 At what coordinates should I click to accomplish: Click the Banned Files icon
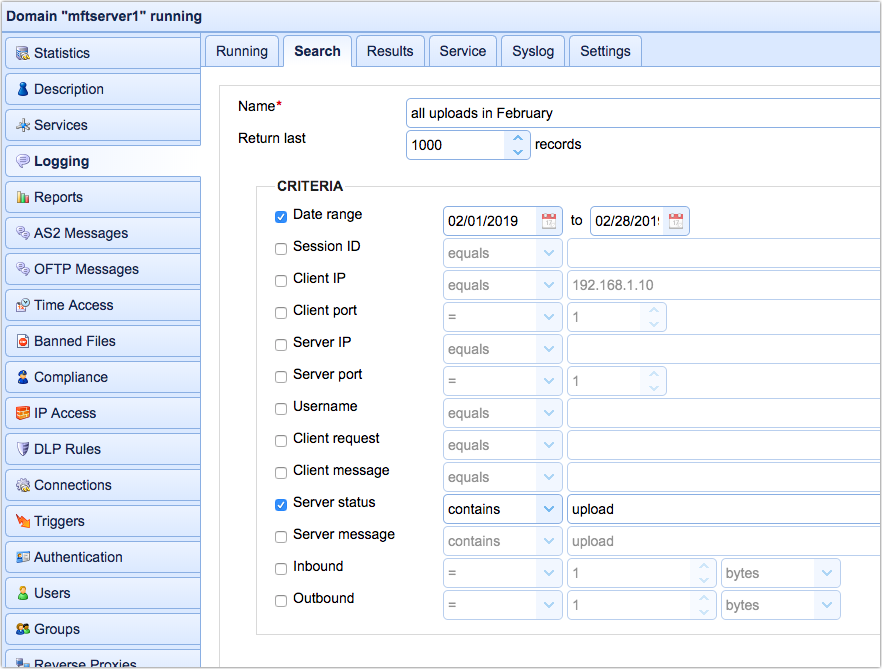tap(22, 341)
